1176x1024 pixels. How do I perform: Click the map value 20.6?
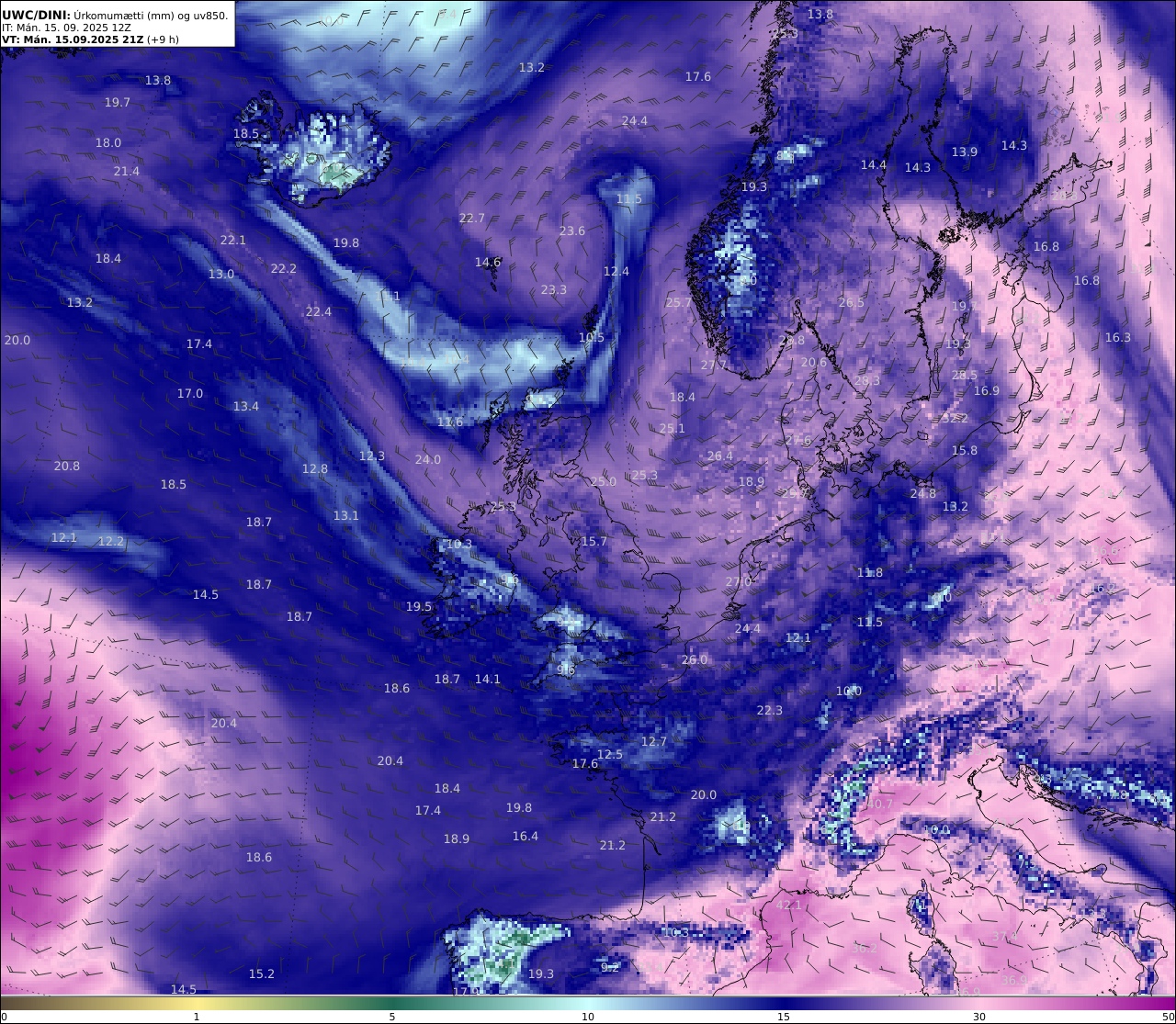[814, 363]
